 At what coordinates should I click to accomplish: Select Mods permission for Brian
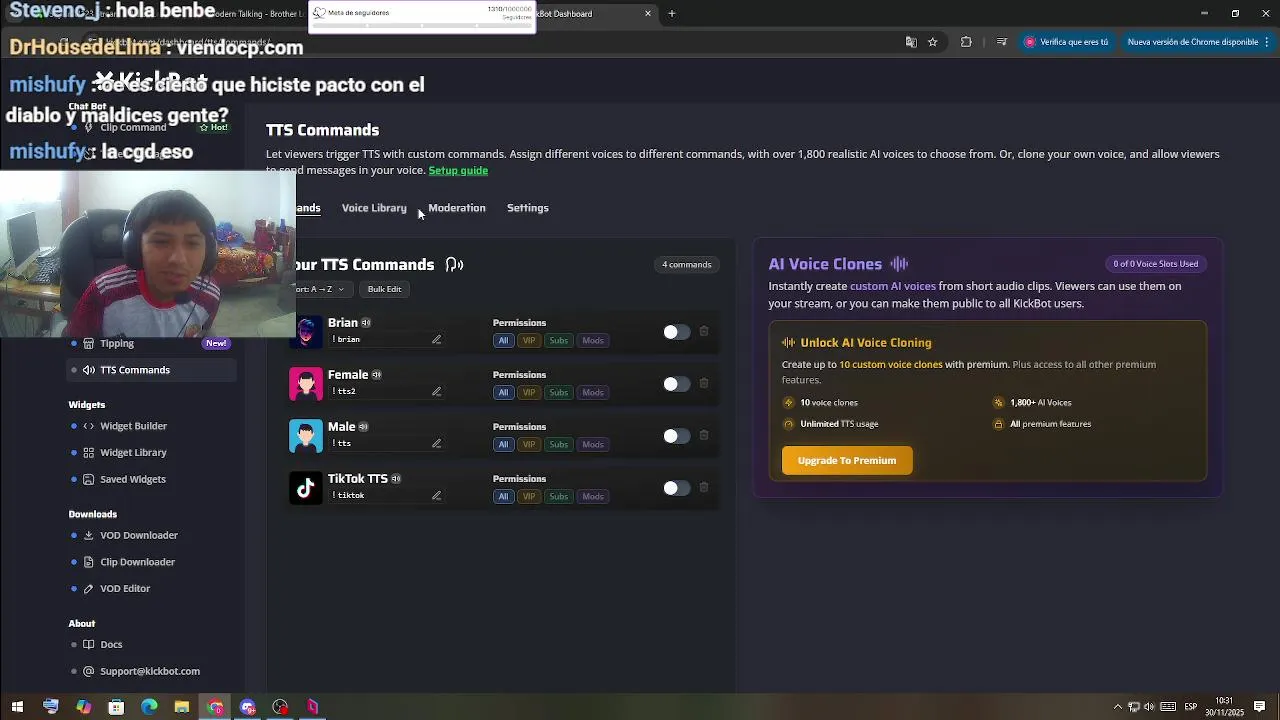593,341
